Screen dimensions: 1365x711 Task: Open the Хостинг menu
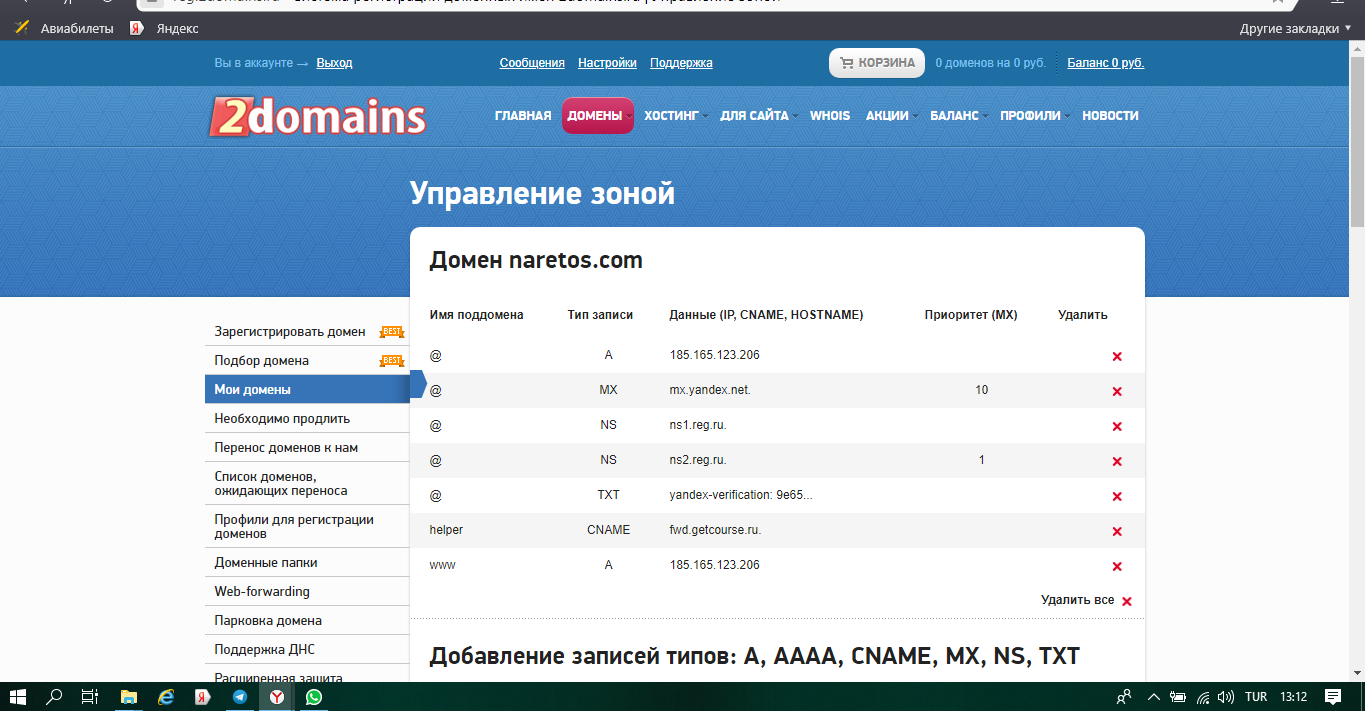pyautogui.click(x=675, y=116)
